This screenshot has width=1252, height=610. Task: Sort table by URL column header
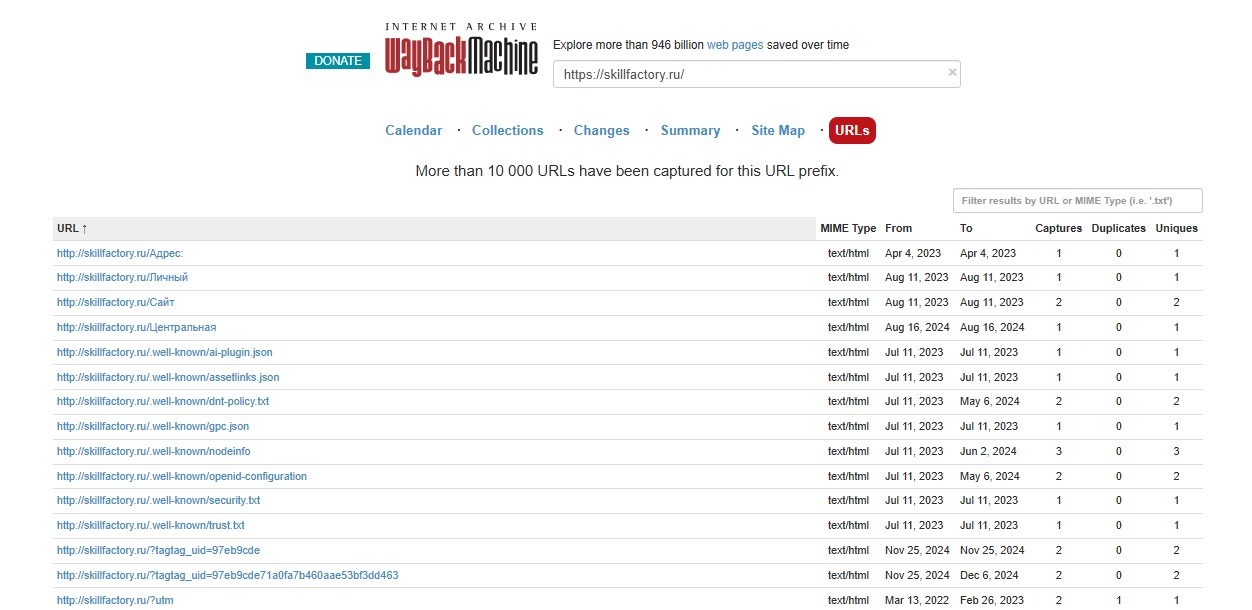click(x=72, y=228)
